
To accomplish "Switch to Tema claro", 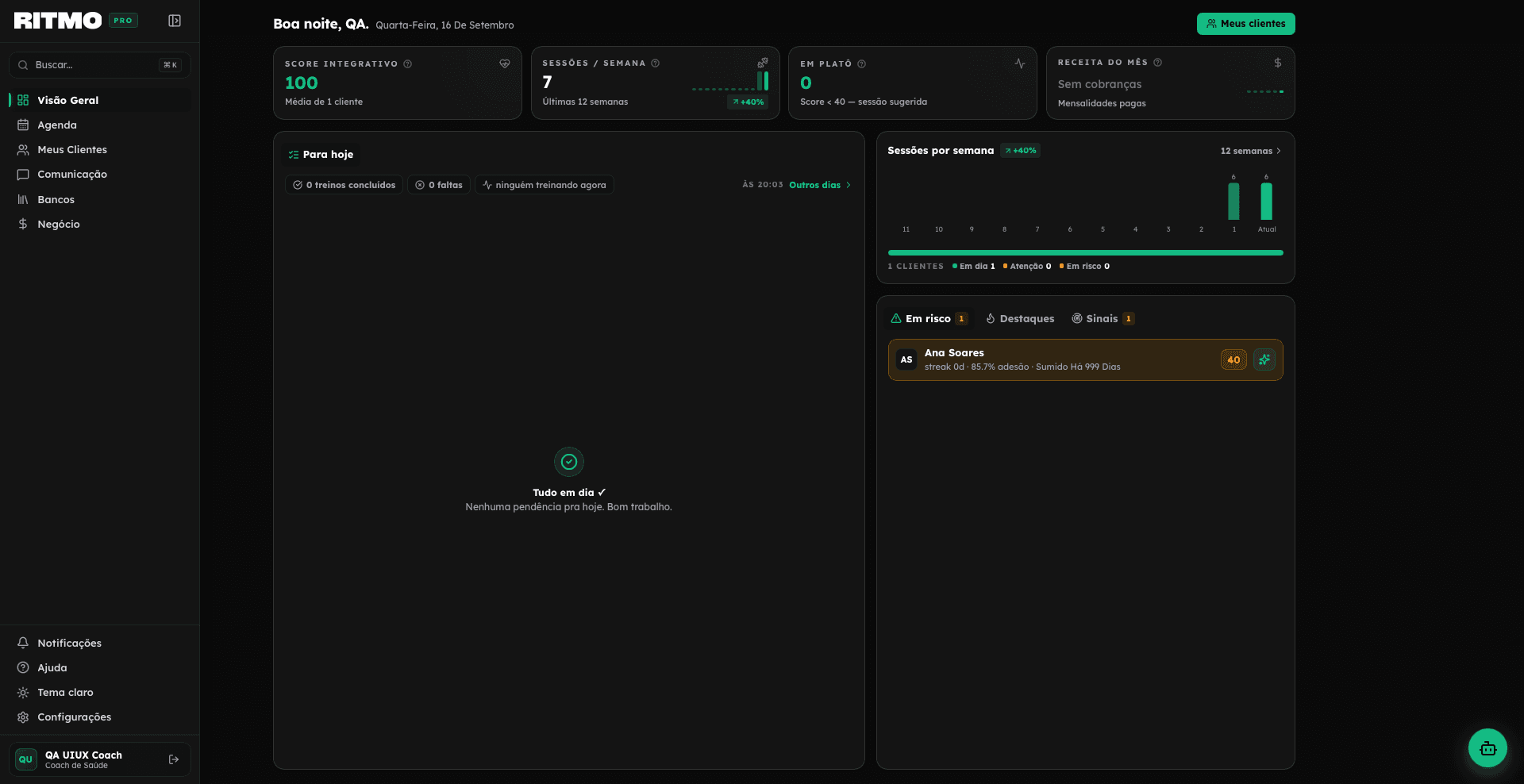I will pos(100,693).
